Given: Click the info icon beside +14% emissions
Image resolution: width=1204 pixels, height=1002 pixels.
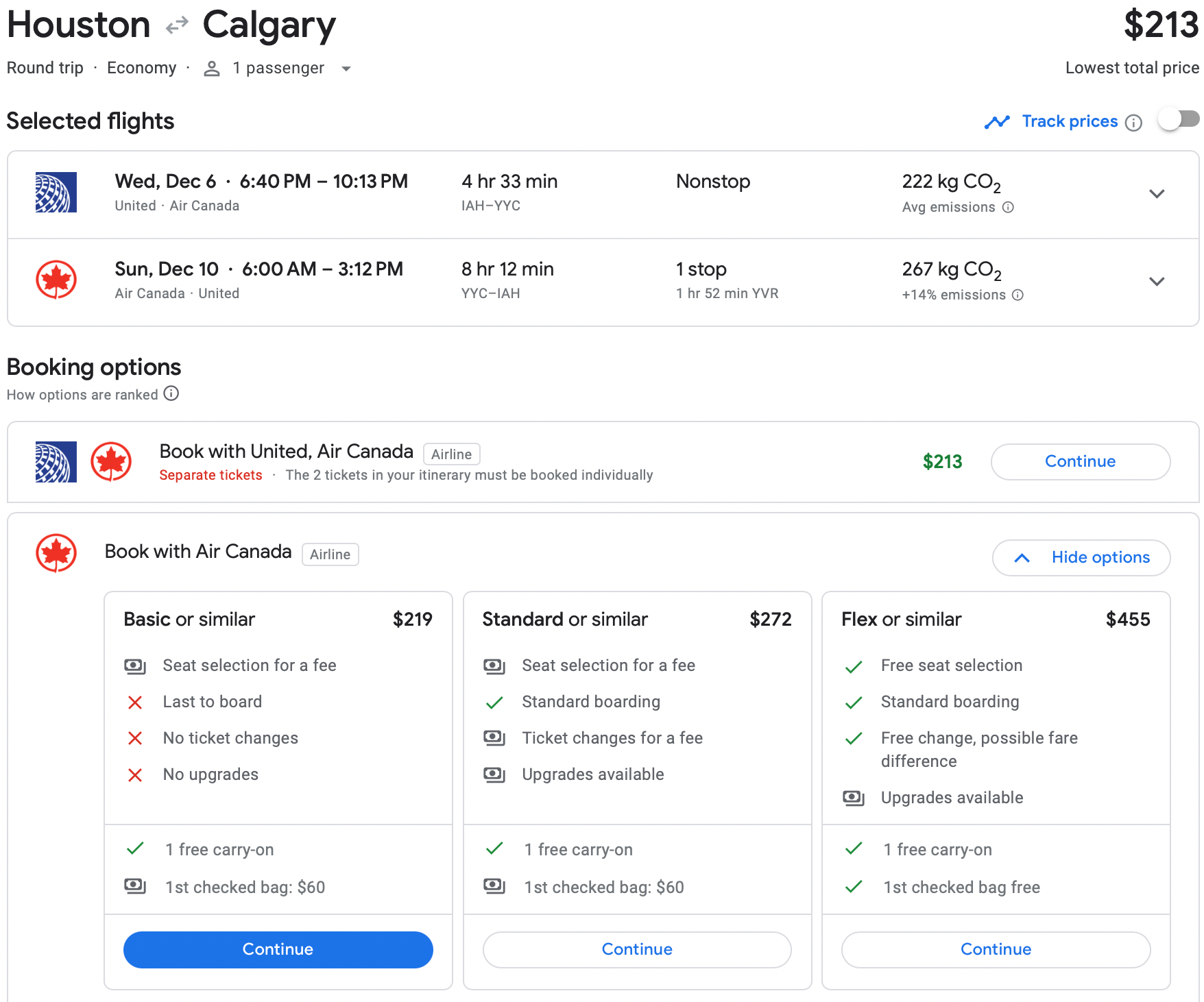Looking at the screenshot, I should point(1018,295).
